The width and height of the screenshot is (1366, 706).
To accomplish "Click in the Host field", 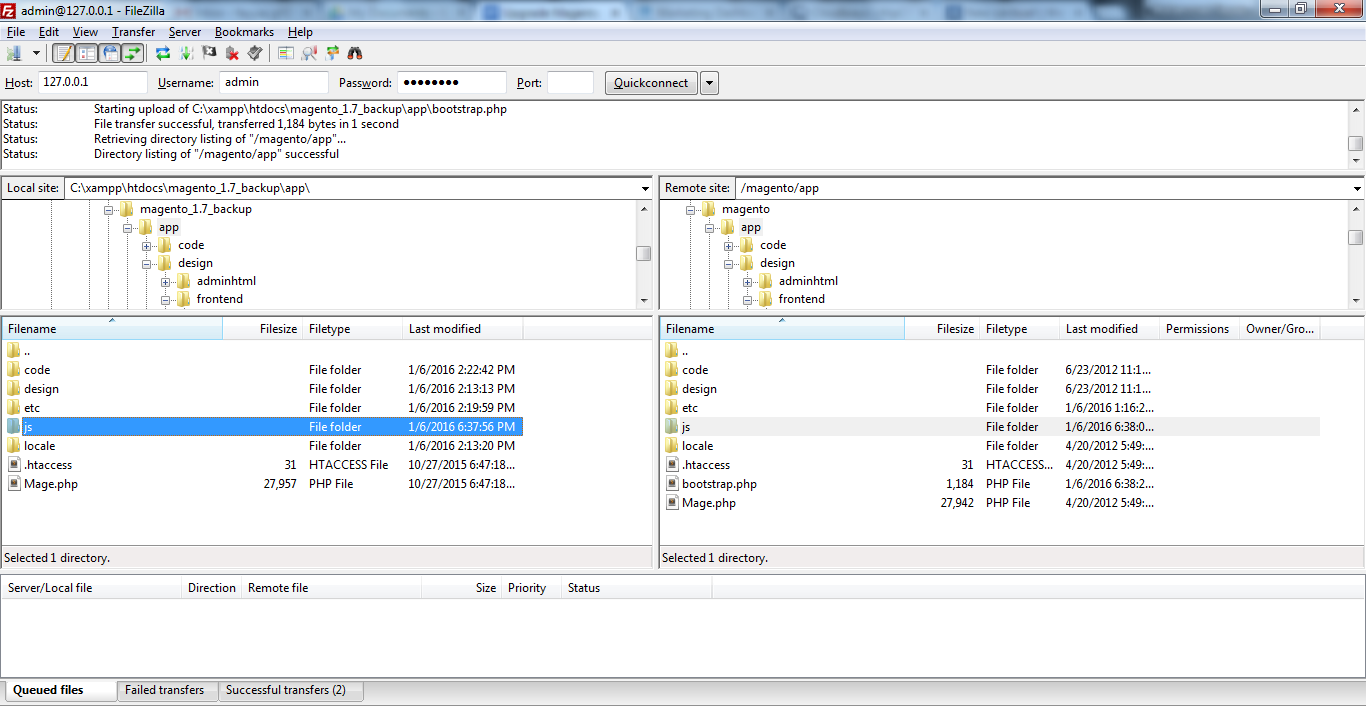I will point(92,83).
